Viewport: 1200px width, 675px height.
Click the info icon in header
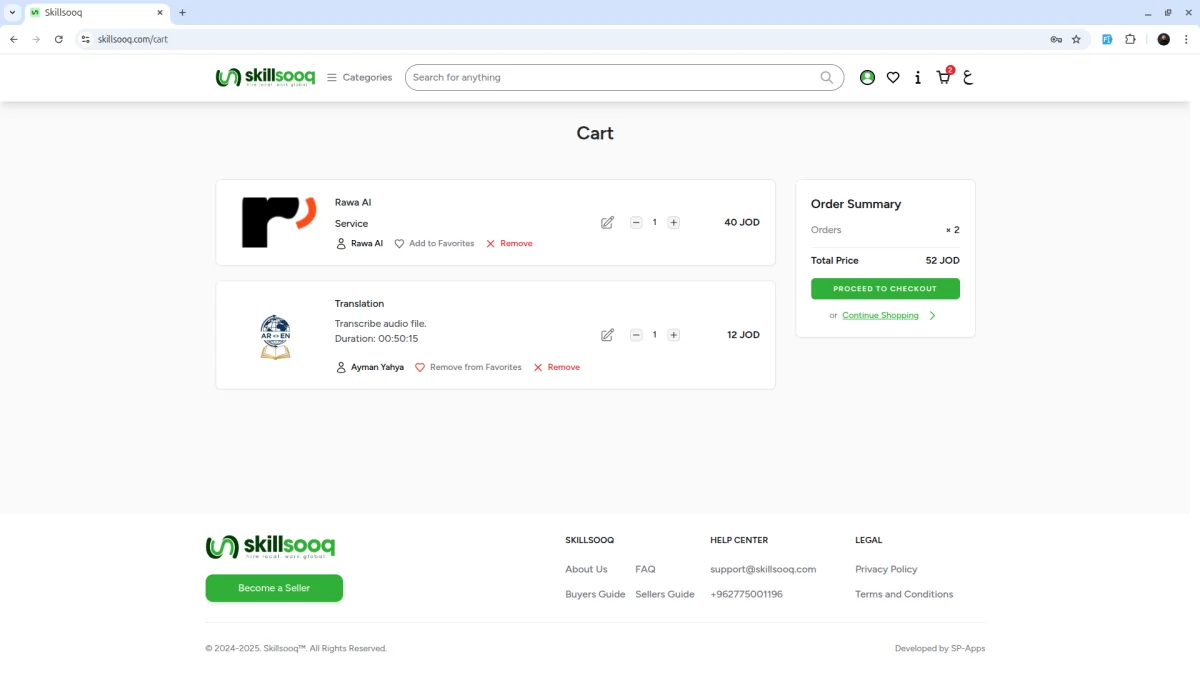point(918,77)
